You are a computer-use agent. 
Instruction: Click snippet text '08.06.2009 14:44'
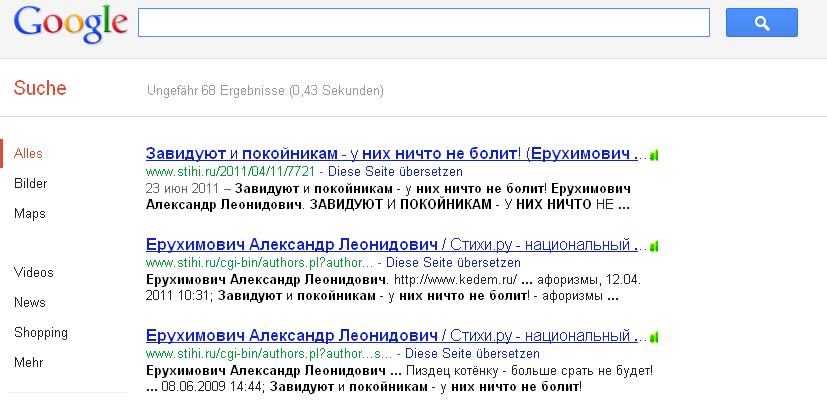[211, 387]
